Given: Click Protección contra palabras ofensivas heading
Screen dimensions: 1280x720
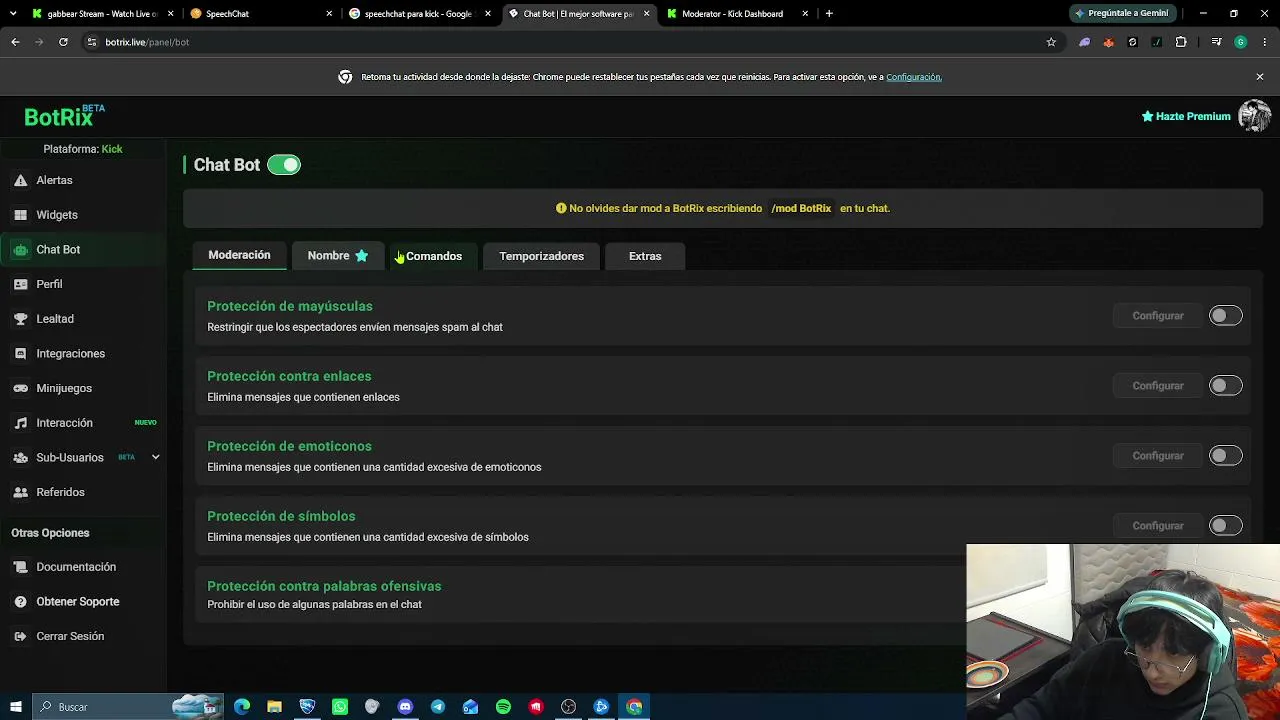Looking at the screenshot, I should pos(324,586).
